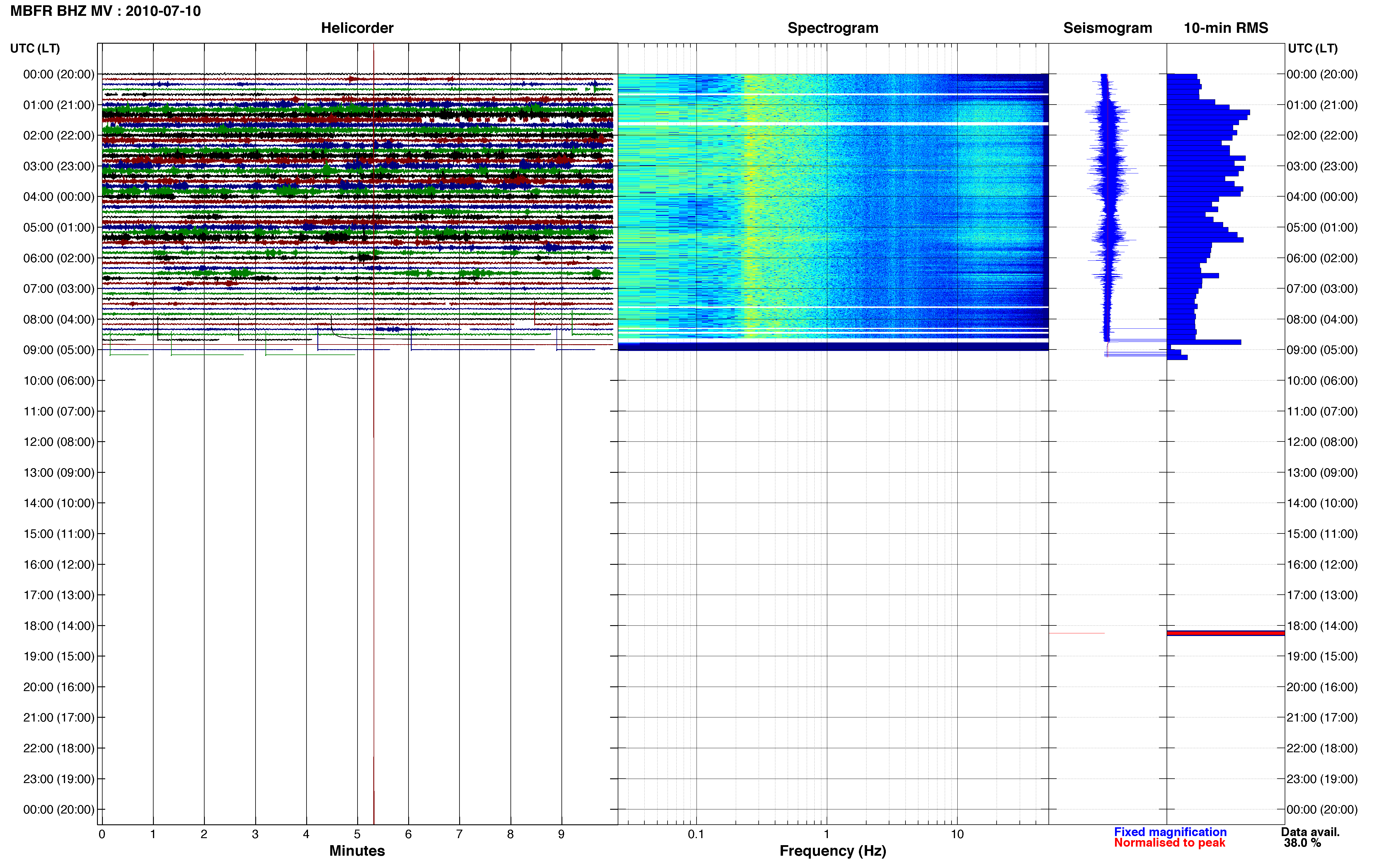This screenshot has width=1389, height=868.
Task: Click the left '01:00 (21:00)' time label
Action: [x=59, y=105]
